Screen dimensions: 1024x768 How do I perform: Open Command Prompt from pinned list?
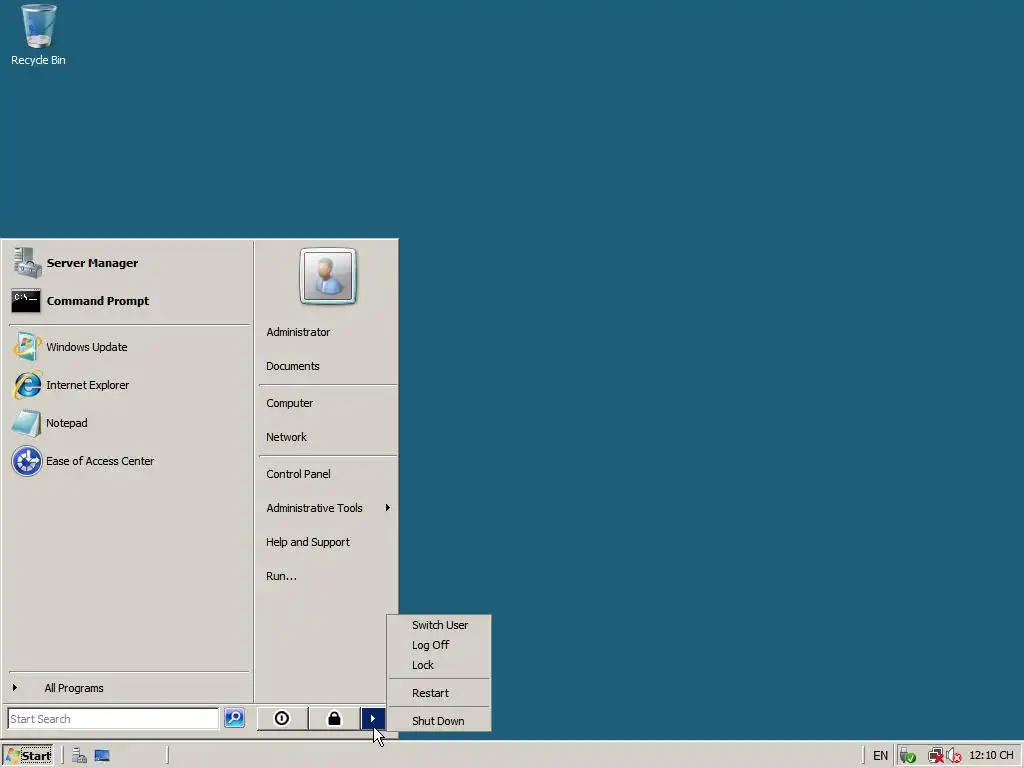[x=129, y=301]
